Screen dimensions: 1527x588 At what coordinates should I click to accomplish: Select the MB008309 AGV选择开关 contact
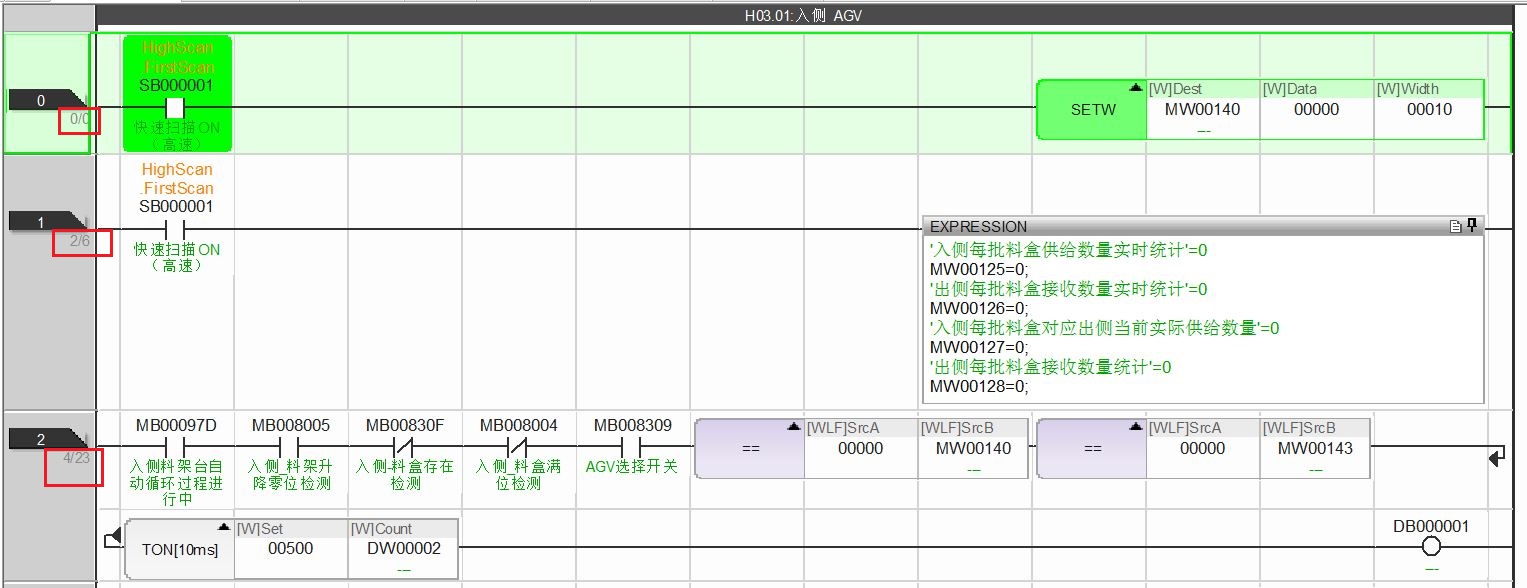point(632,447)
